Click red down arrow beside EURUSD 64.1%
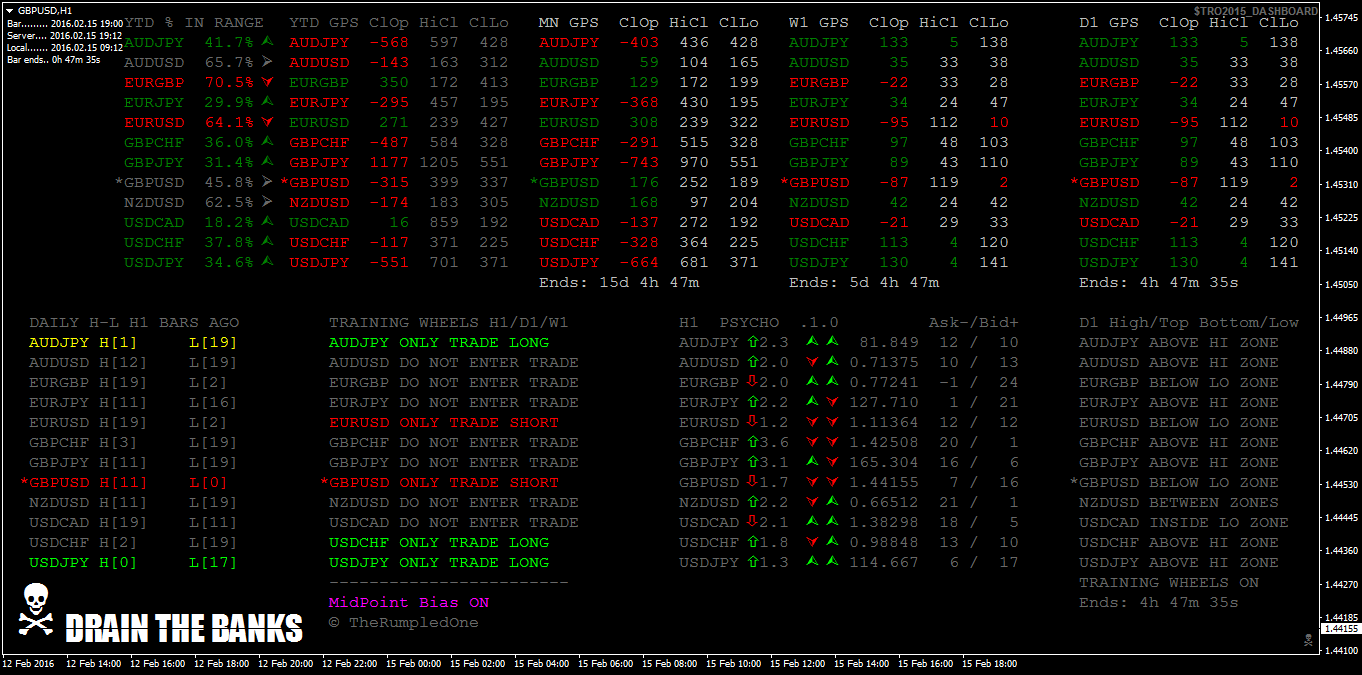Image resolution: width=1362 pixels, height=675 pixels. pyautogui.click(x=267, y=123)
